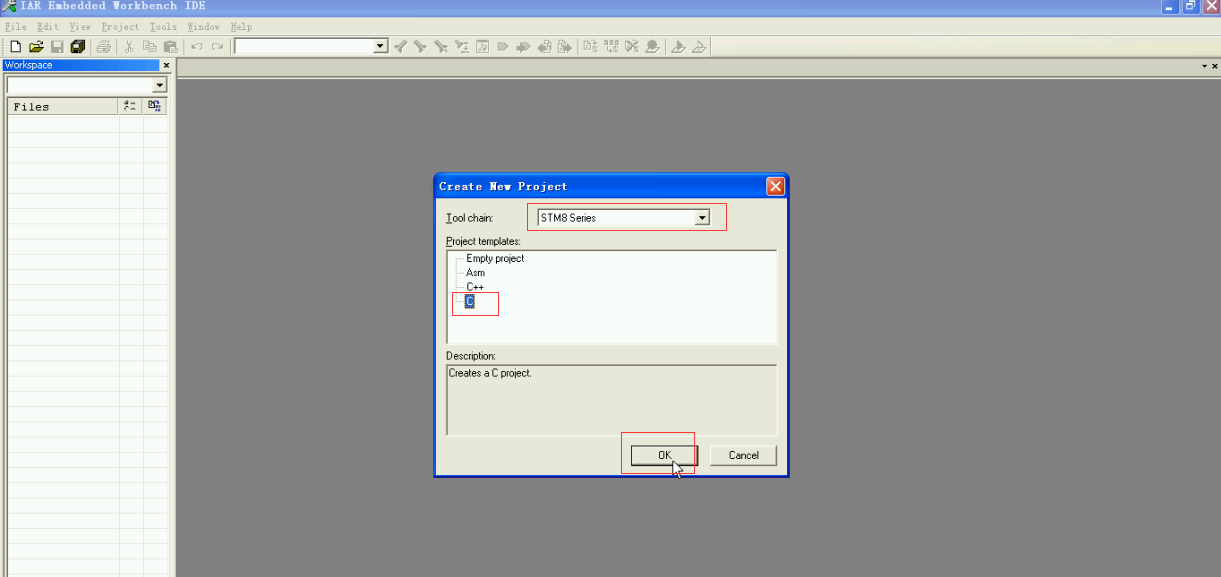Click the Workspace panel title bar
The height and width of the screenshot is (577, 1221).
80,65
